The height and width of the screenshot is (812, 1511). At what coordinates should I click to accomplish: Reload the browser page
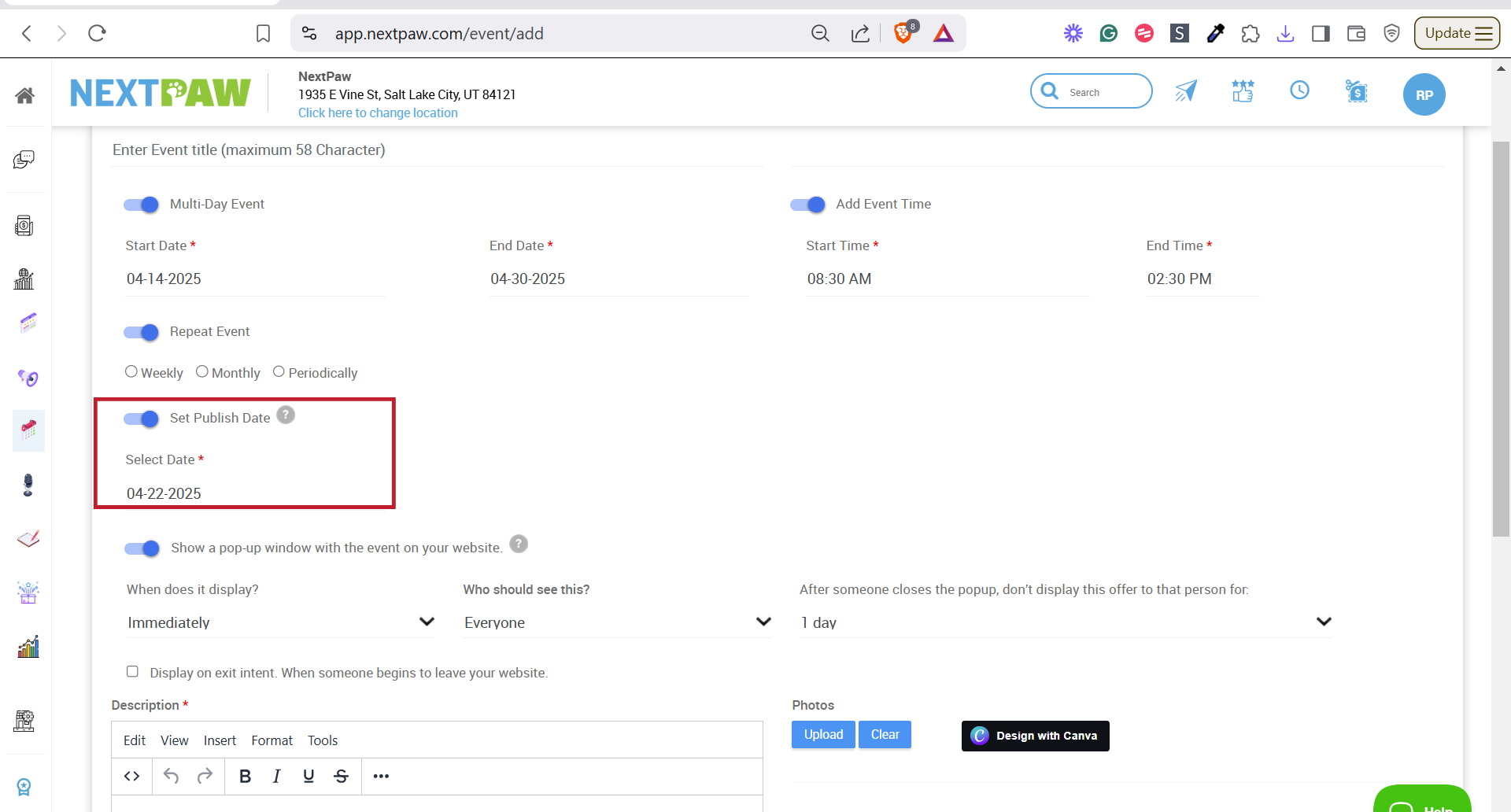tap(97, 33)
